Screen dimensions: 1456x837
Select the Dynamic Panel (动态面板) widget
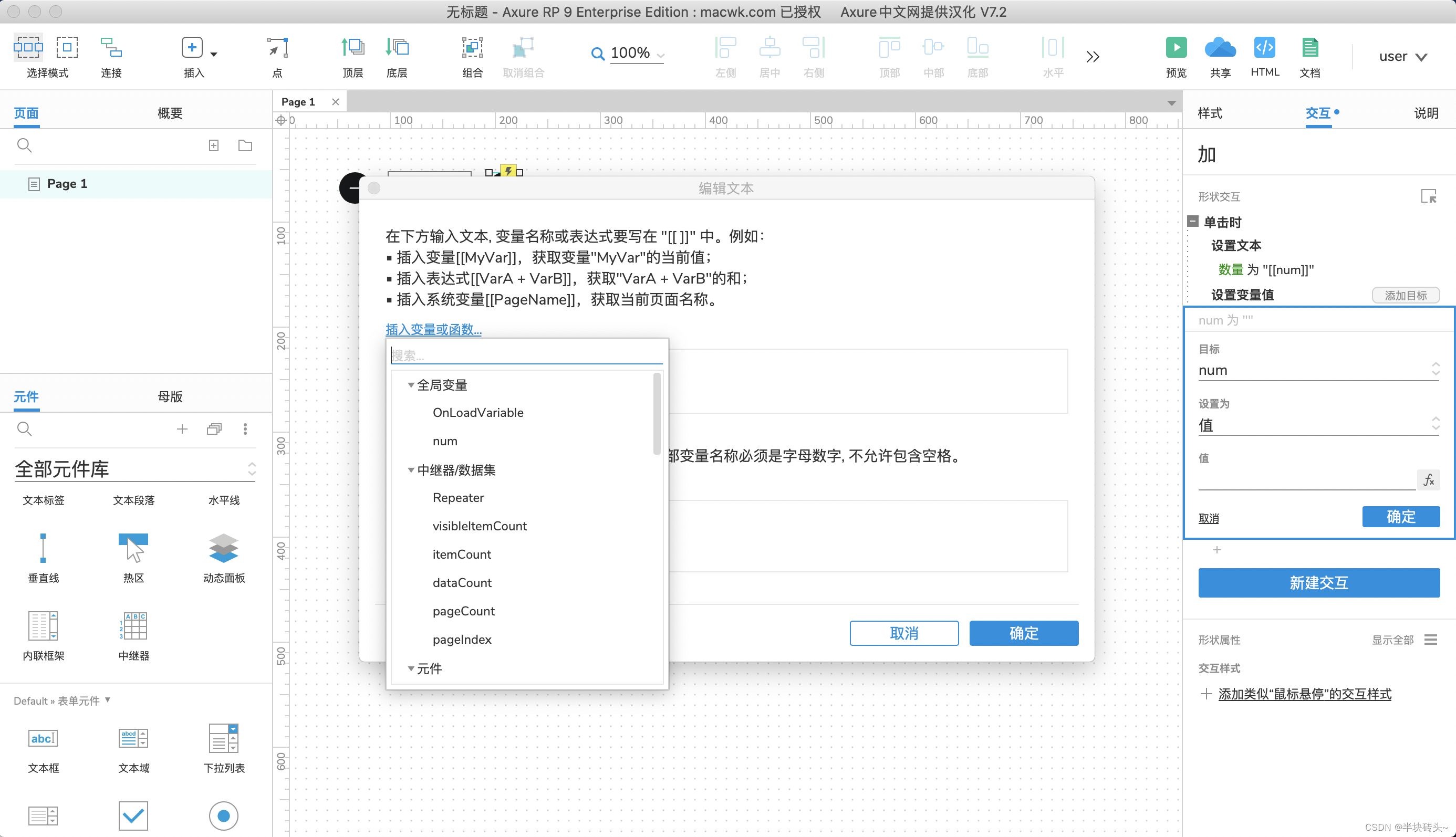224,548
